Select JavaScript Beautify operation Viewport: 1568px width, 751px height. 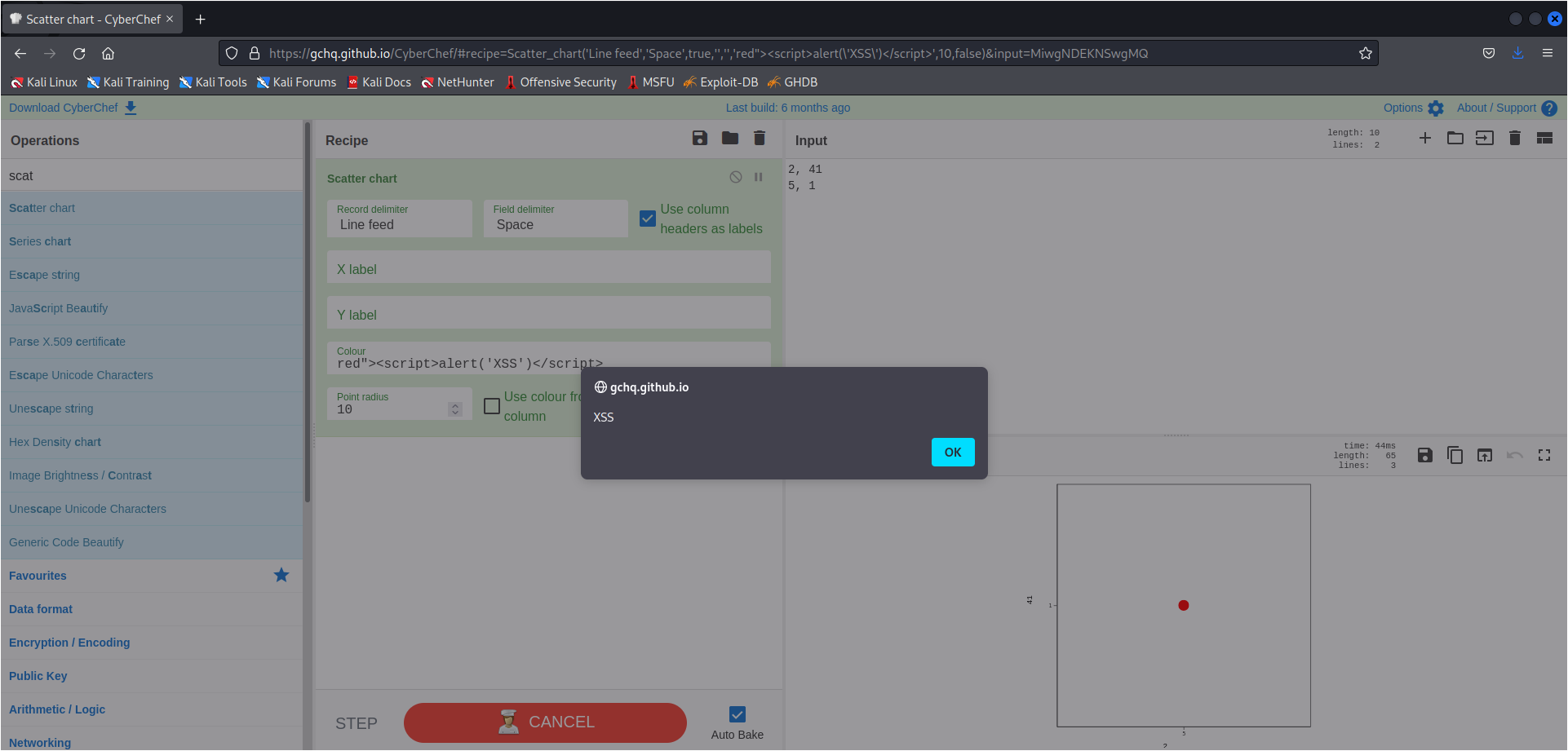click(x=152, y=308)
